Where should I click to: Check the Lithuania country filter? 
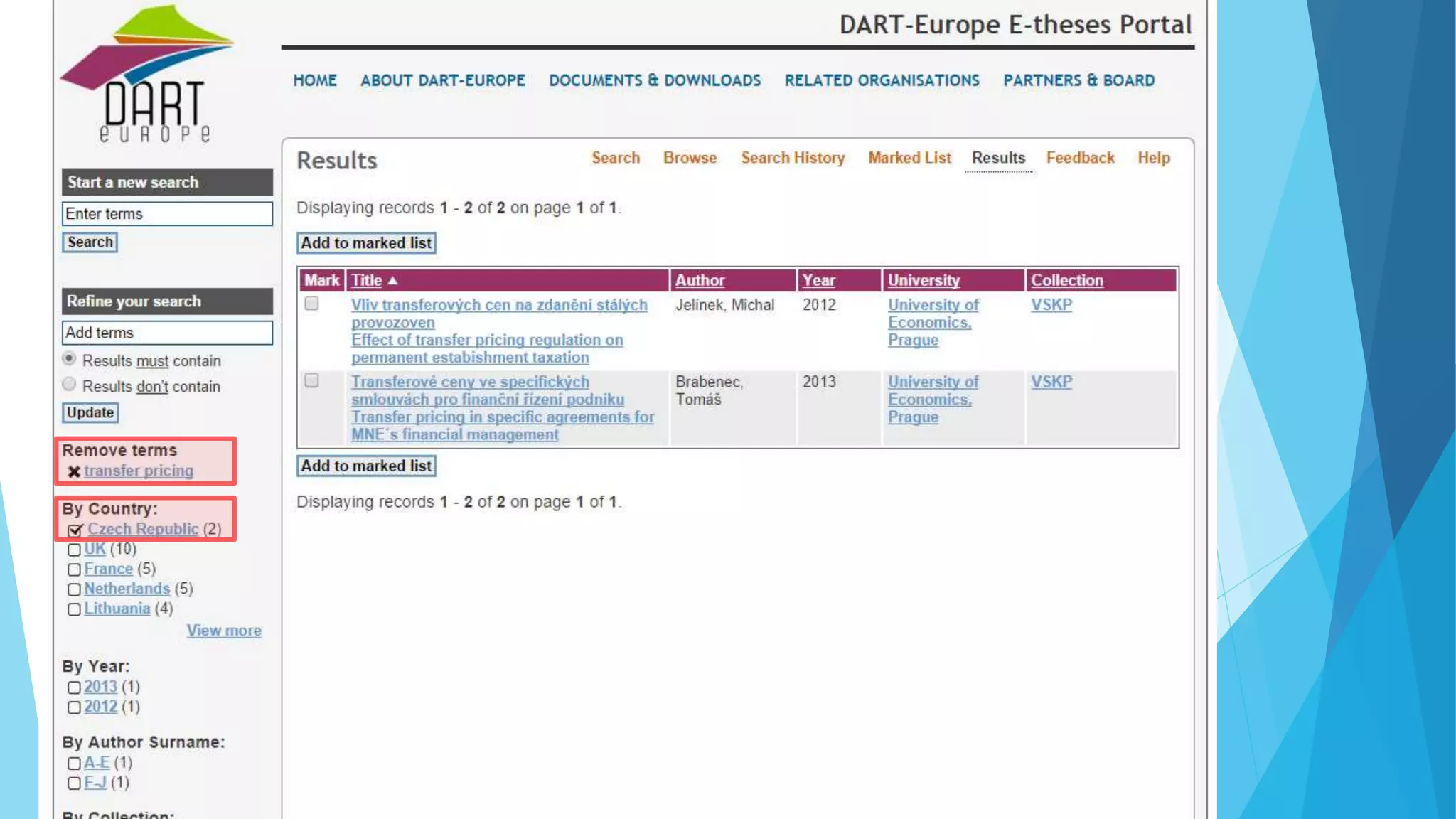(x=74, y=609)
